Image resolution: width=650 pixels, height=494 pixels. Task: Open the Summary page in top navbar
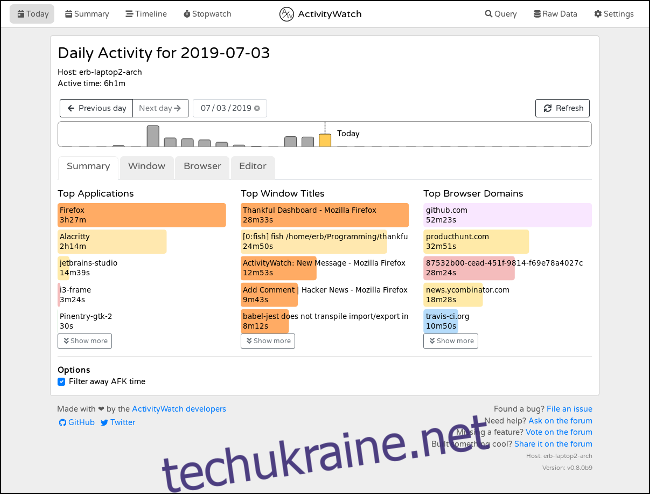click(x=87, y=14)
